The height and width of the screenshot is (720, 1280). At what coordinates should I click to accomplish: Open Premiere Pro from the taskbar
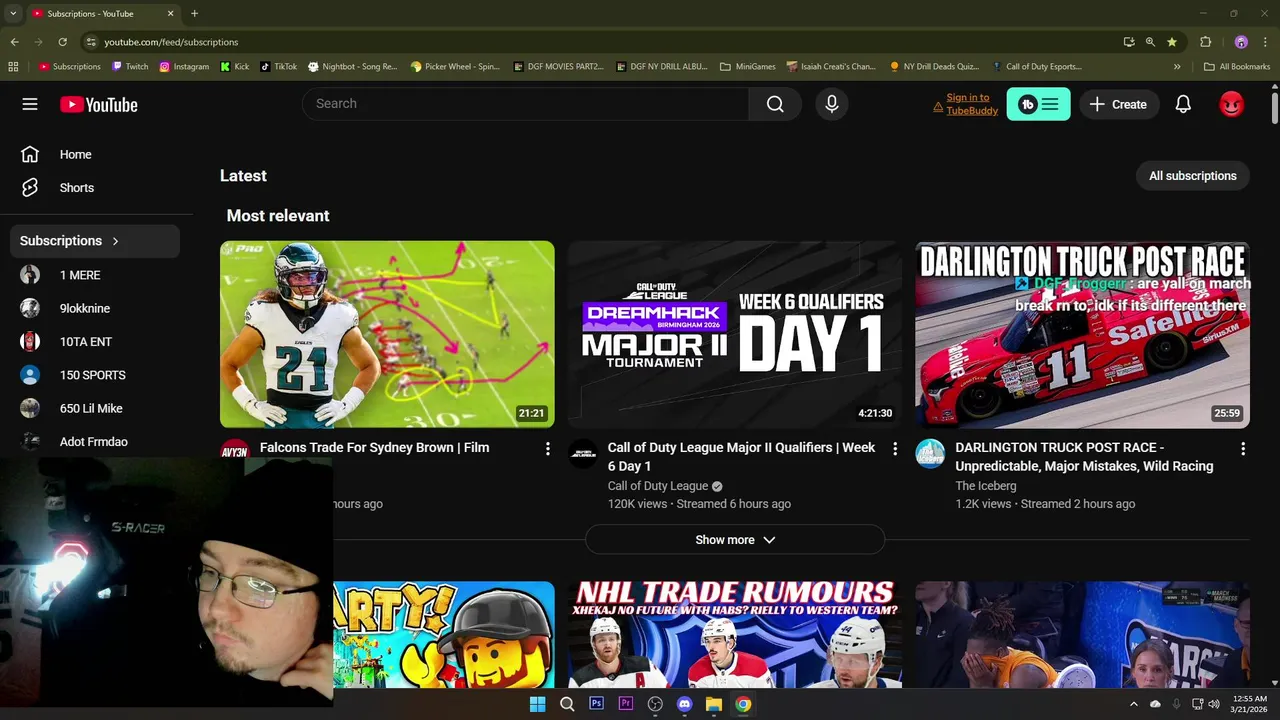(626, 704)
